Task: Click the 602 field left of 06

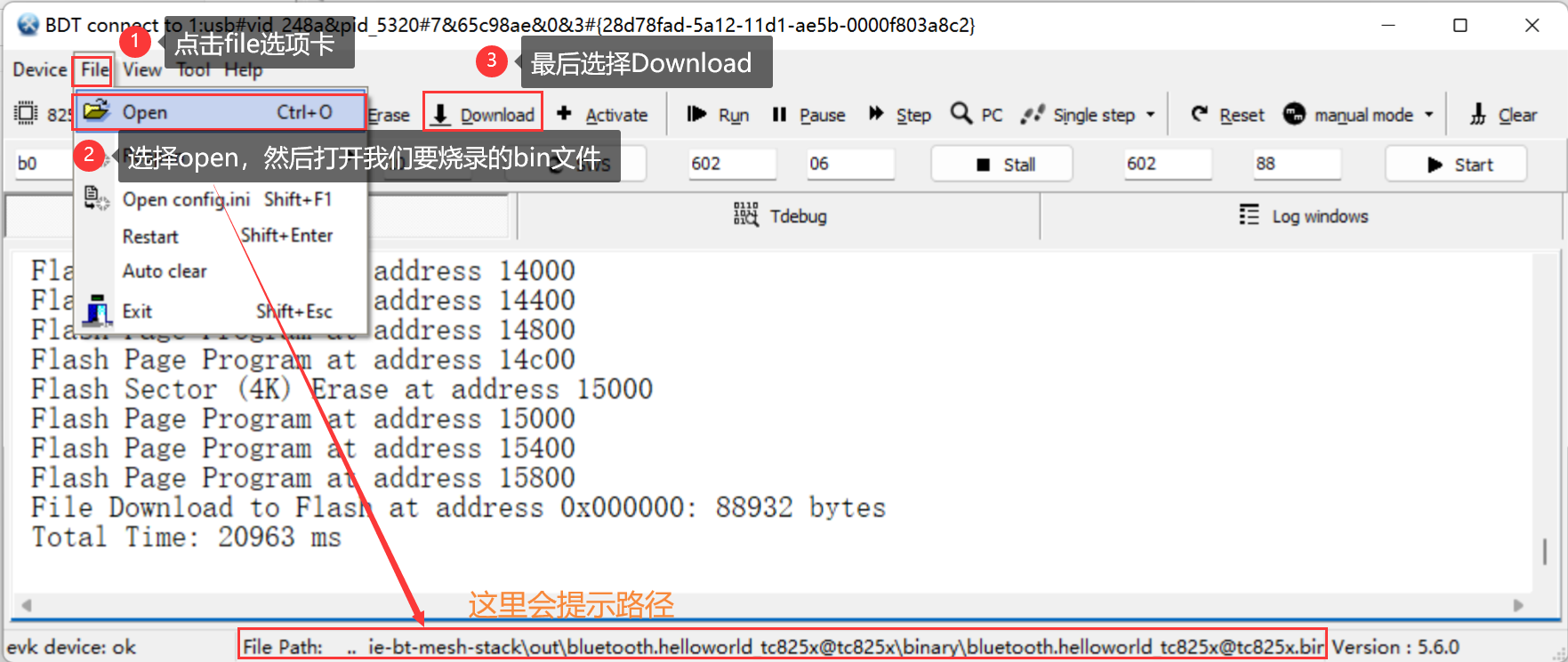Action: point(732,164)
